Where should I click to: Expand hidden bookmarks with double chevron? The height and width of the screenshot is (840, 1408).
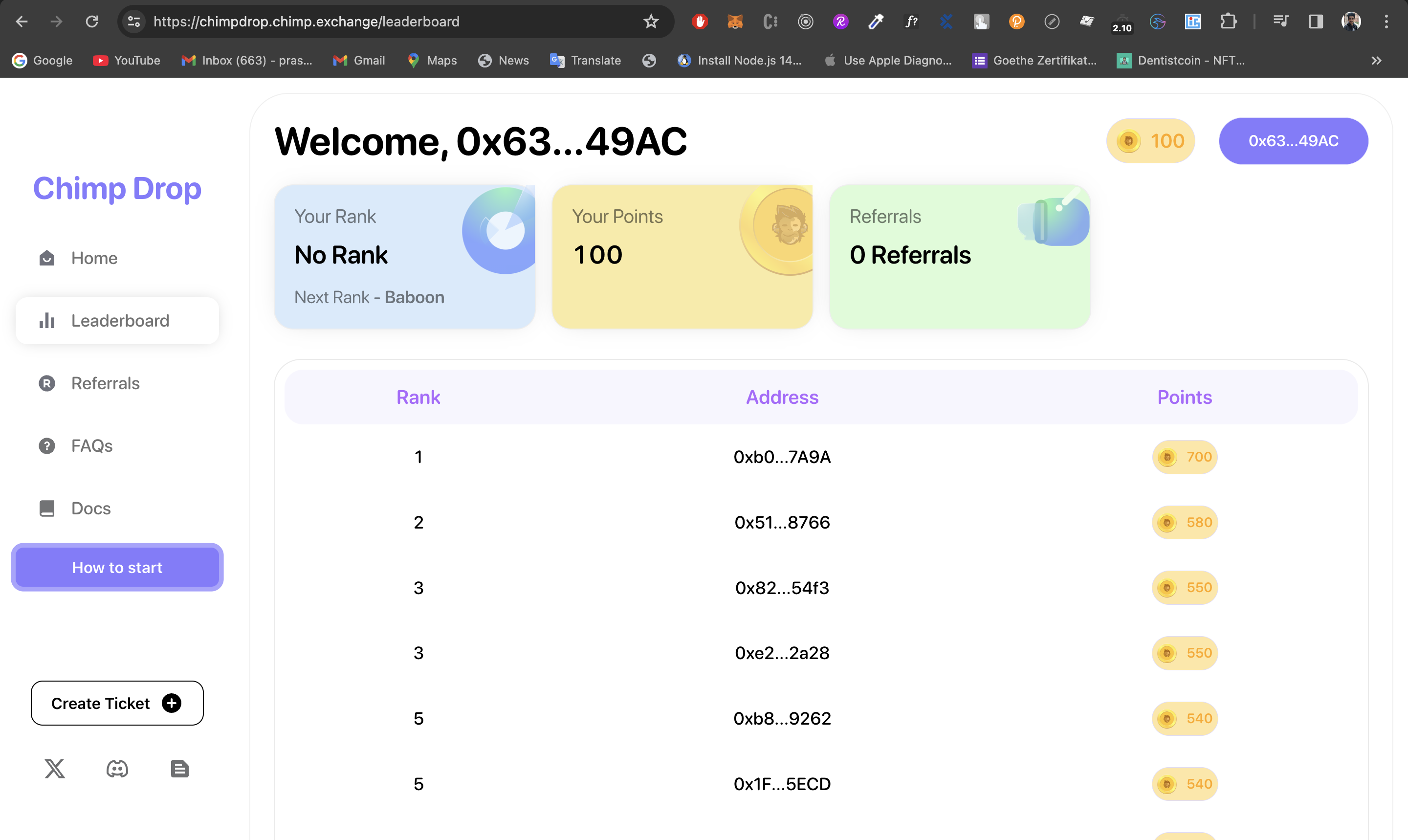1376,61
